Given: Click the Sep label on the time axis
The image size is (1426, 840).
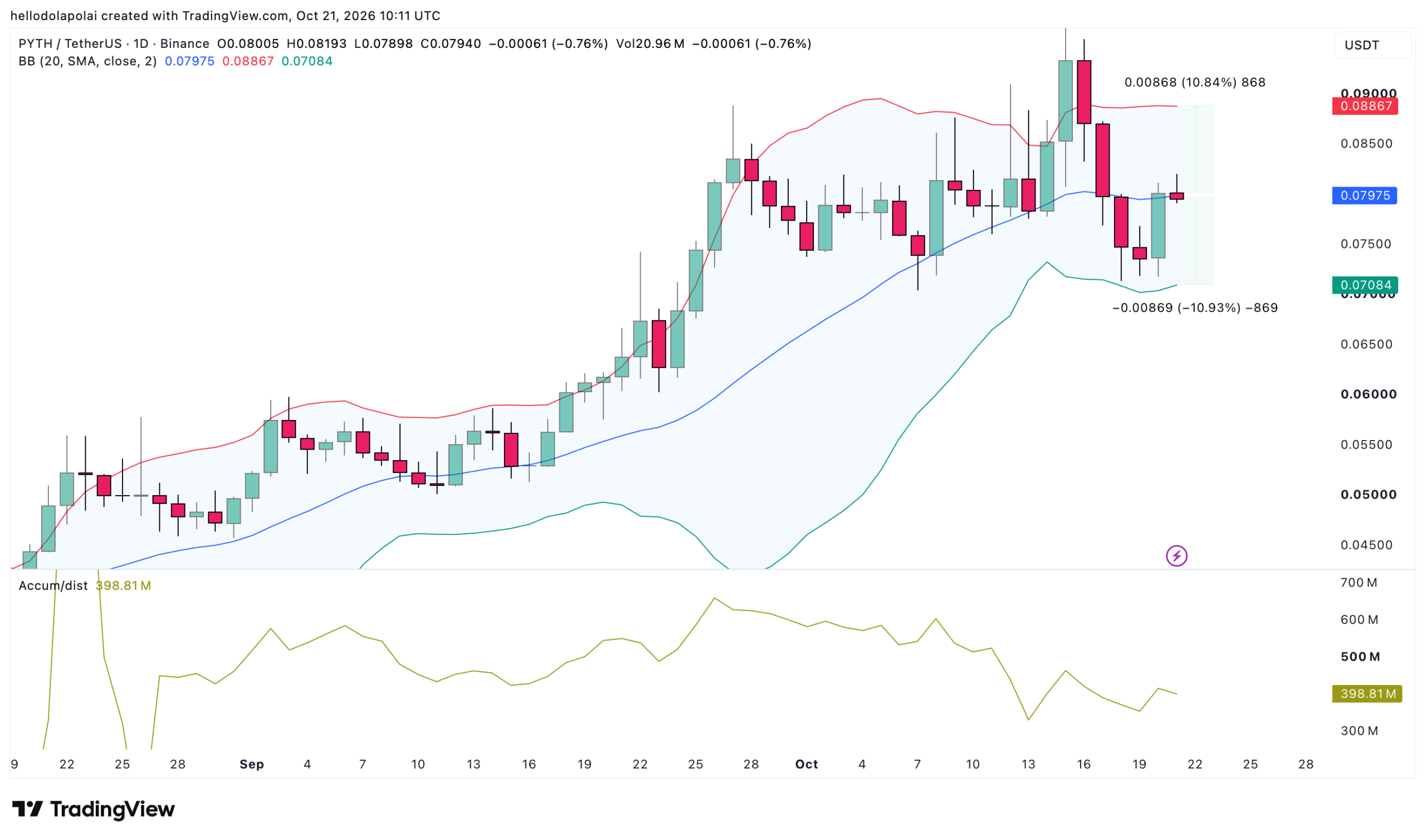Looking at the screenshot, I should click(x=252, y=764).
